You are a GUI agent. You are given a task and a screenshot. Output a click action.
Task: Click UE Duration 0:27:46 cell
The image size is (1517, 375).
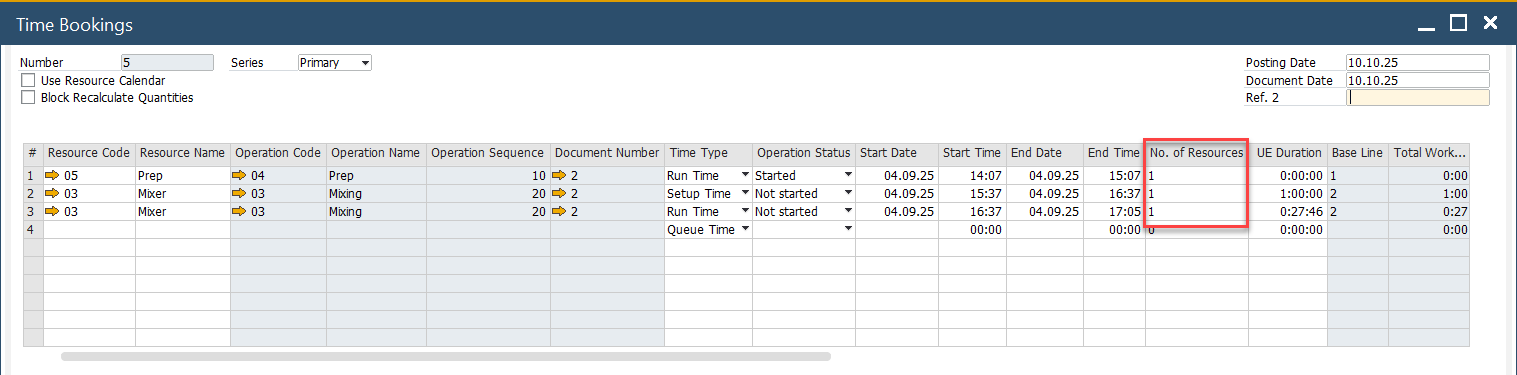tap(1288, 211)
